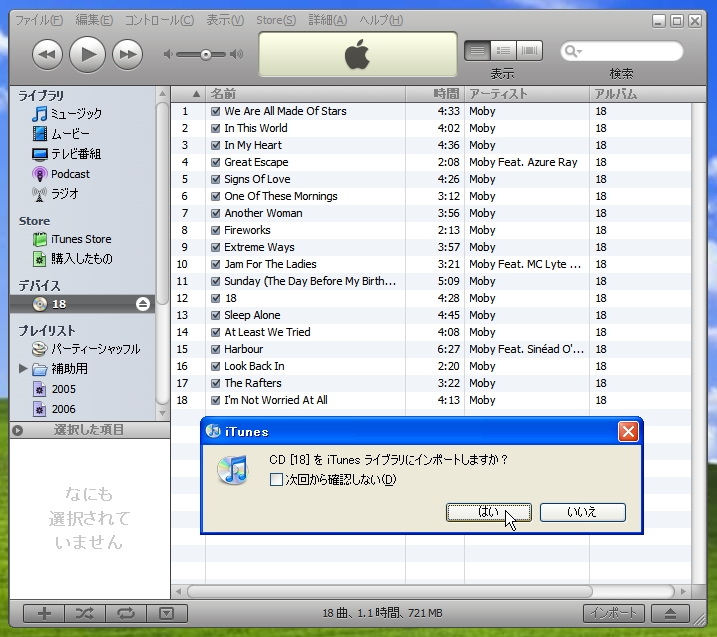
Task: Click the high-volume speaker icon
Action: 236,54
